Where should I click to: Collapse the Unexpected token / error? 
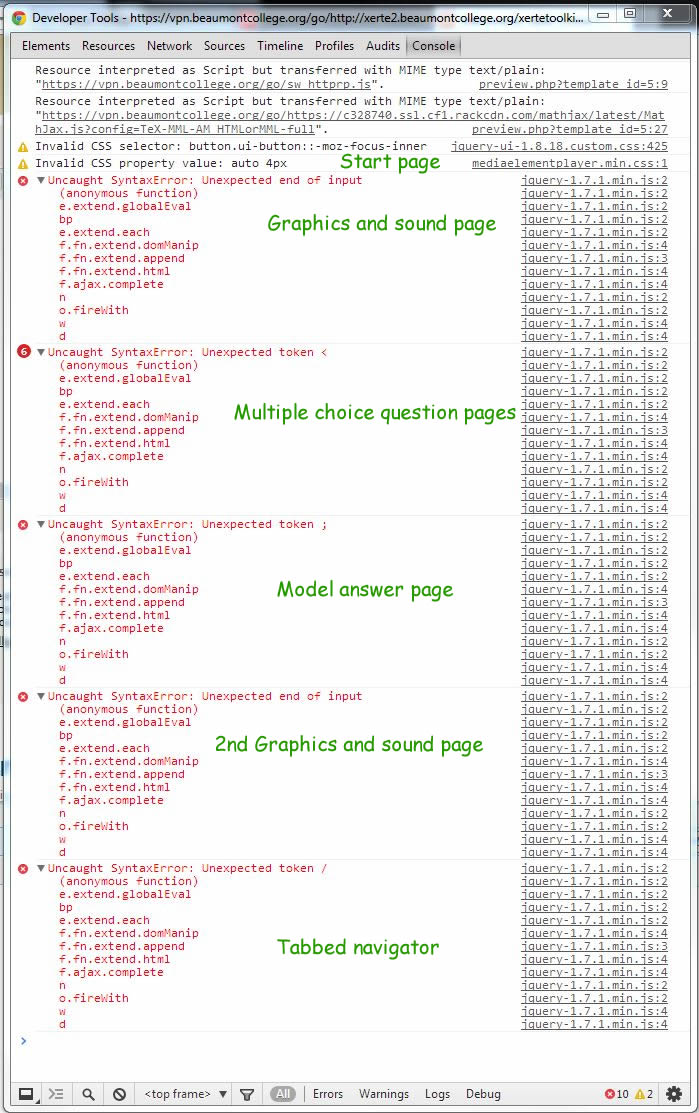pyautogui.click(x=40, y=868)
